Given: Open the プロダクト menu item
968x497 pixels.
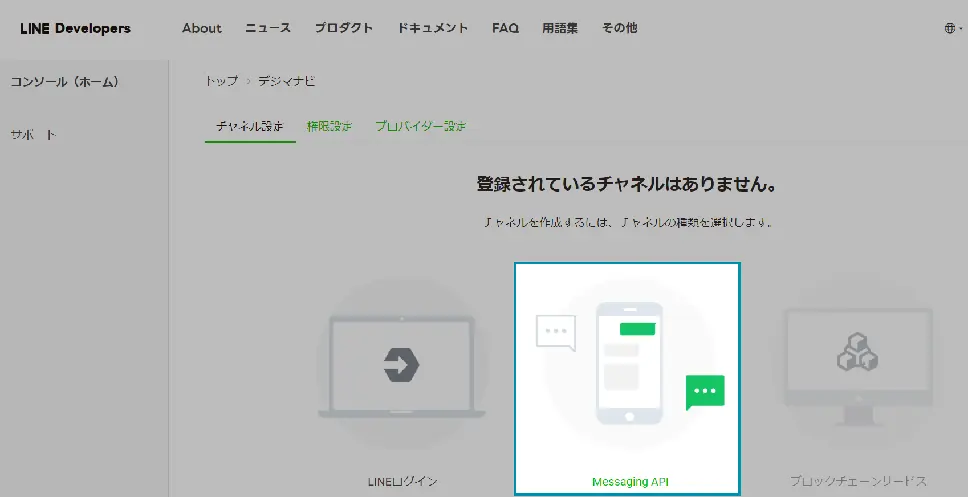Looking at the screenshot, I should point(344,28).
